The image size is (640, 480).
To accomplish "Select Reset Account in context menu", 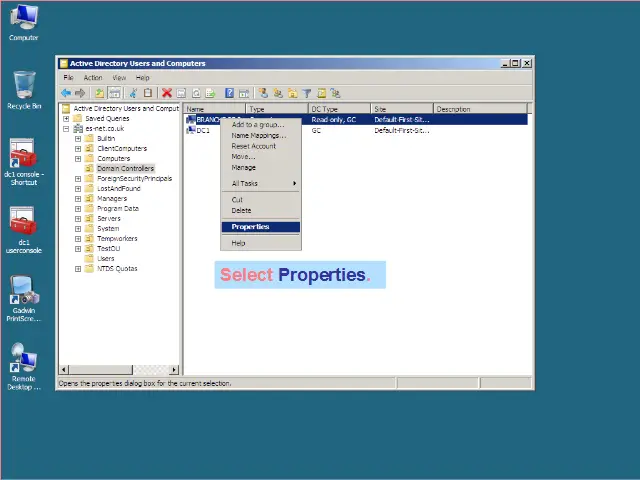I will (x=253, y=146).
